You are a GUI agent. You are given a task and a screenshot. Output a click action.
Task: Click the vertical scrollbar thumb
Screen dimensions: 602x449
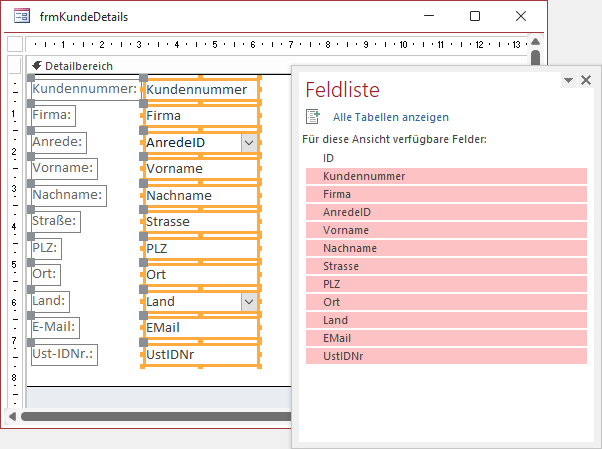click(x=535, y=58)
